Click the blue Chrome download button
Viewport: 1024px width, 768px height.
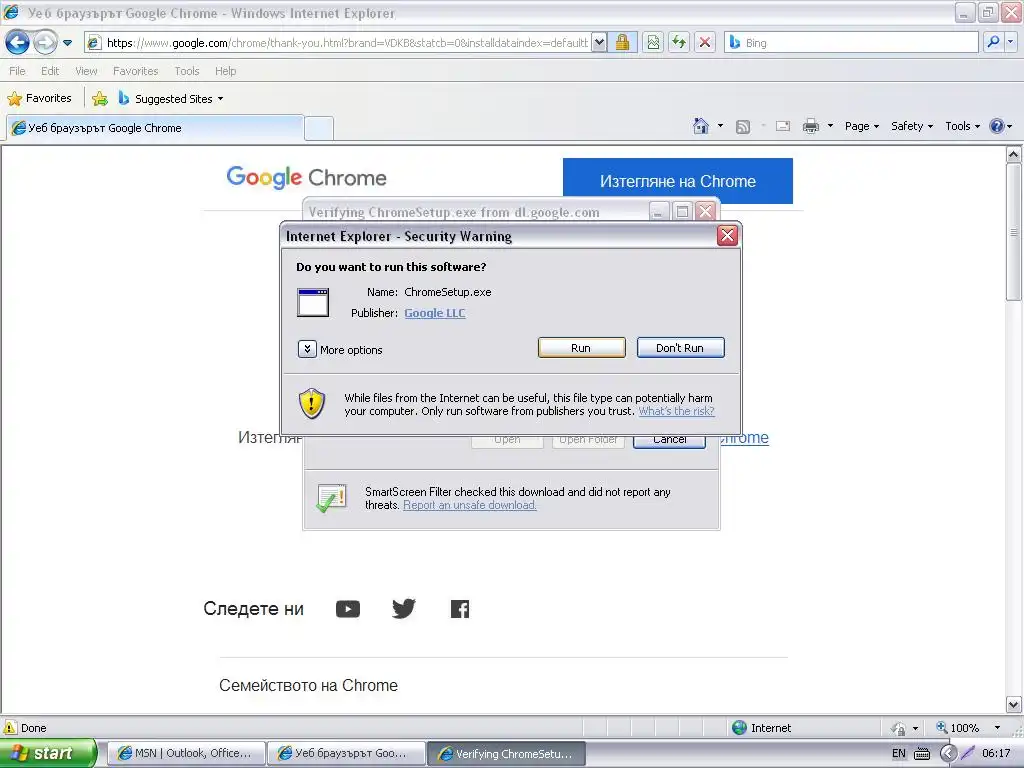click(x=677, y=181)
